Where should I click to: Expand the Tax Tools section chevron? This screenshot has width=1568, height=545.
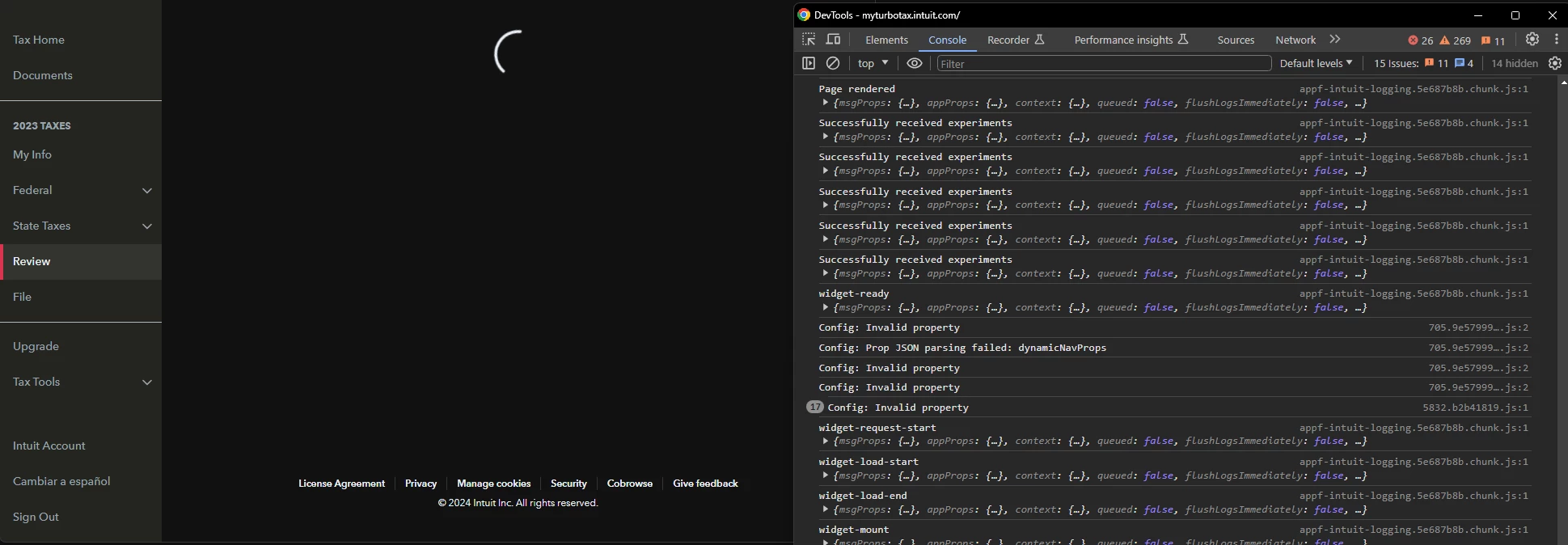147,382
